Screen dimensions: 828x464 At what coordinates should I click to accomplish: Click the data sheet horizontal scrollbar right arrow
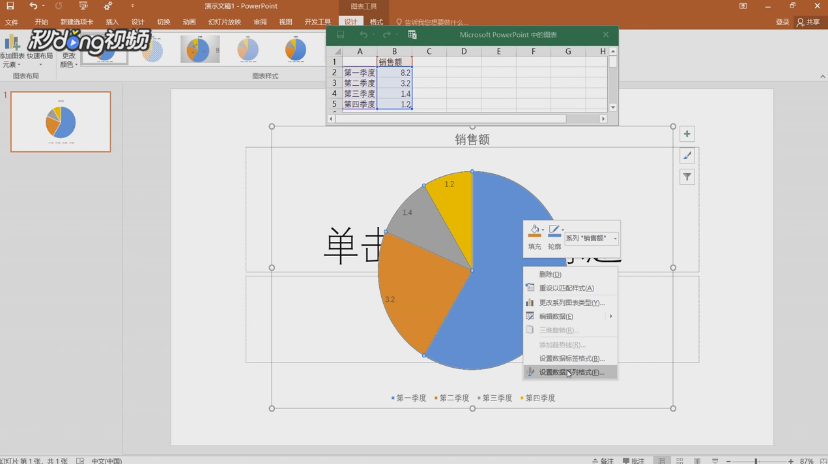(x=603, y=119)
